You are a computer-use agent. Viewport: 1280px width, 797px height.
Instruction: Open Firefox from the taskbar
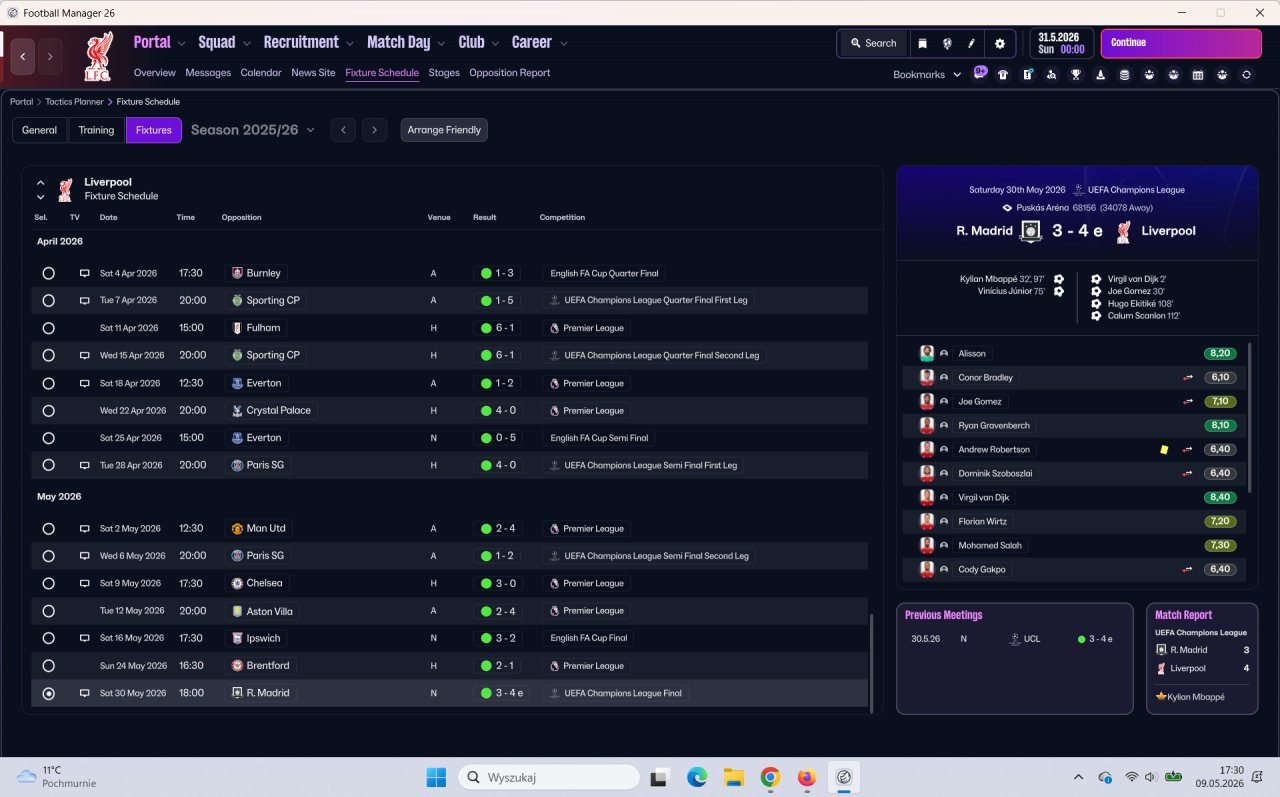click(807, 777)
